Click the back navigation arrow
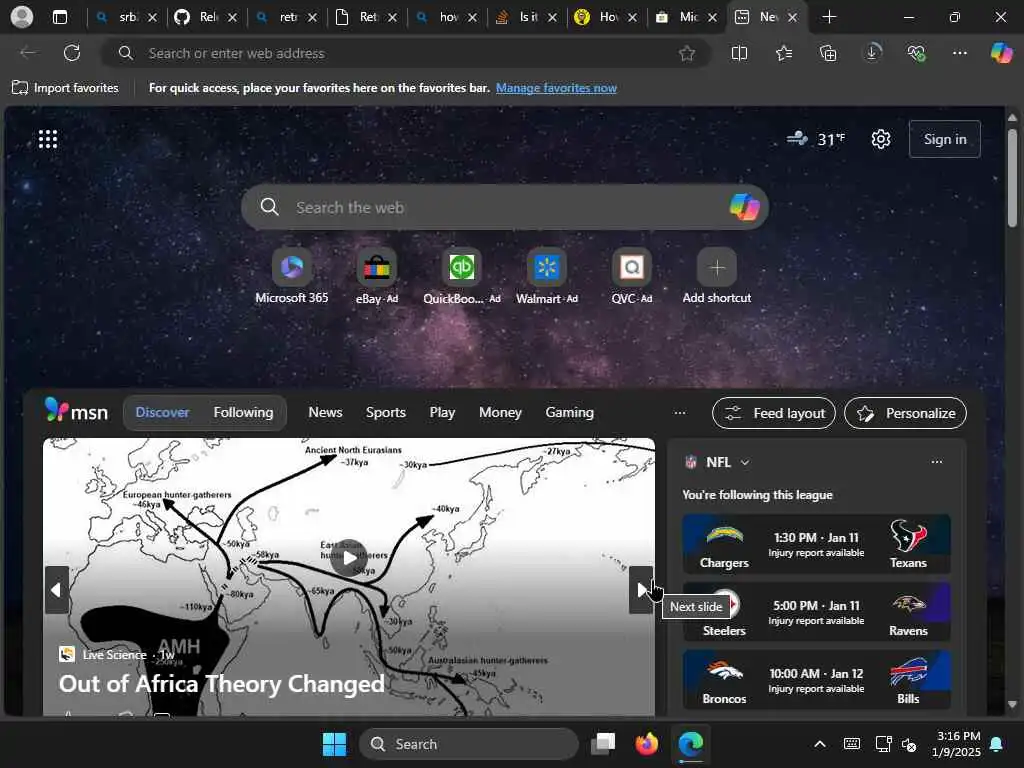Image resolution: width=1024 pixels, height=768 pixels. tap(28, 53)
